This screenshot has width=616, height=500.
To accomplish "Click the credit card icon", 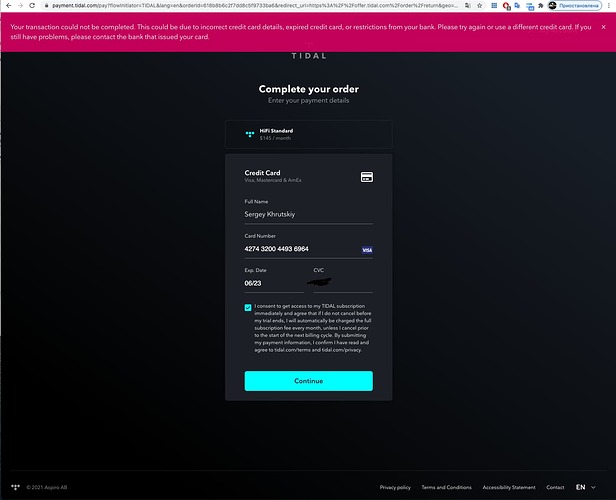I will (x=367, y=177).
